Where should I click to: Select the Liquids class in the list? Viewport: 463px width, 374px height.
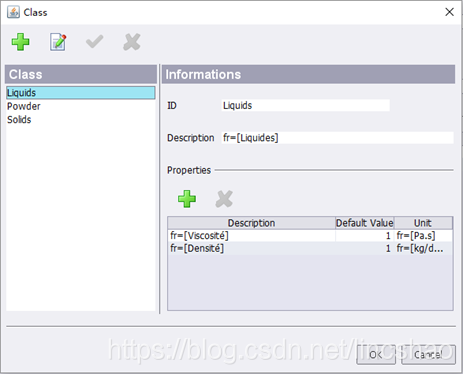coord(81,93)
